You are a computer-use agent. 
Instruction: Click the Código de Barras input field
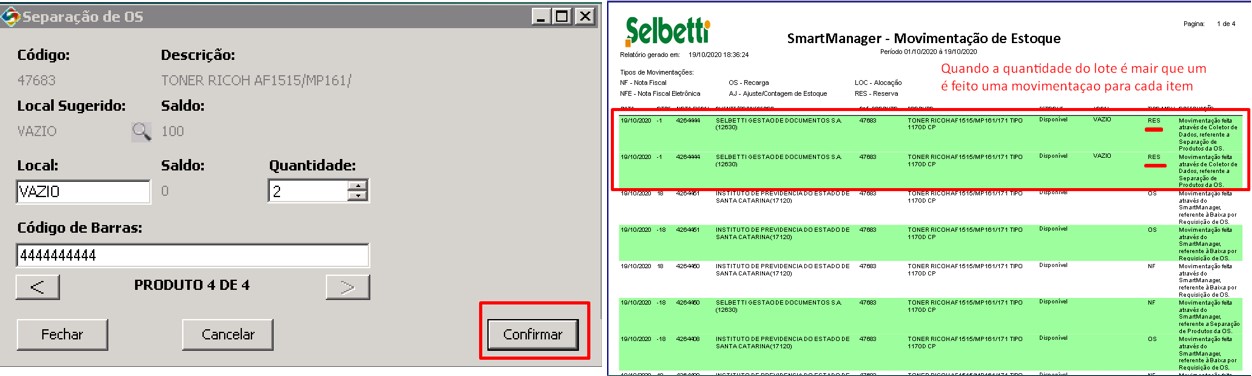click(192, 255)
